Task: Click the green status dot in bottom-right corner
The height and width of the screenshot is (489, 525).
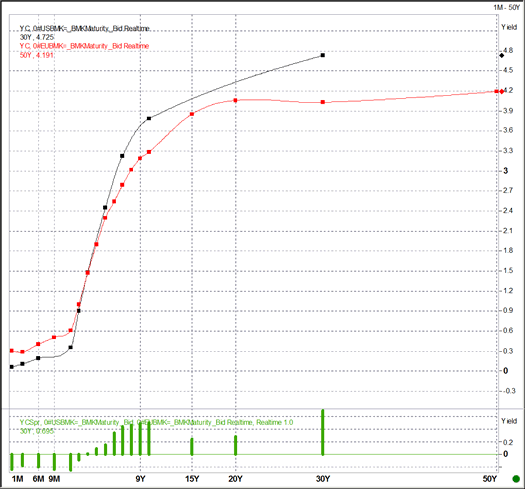Action: click(x=516, y=479)
